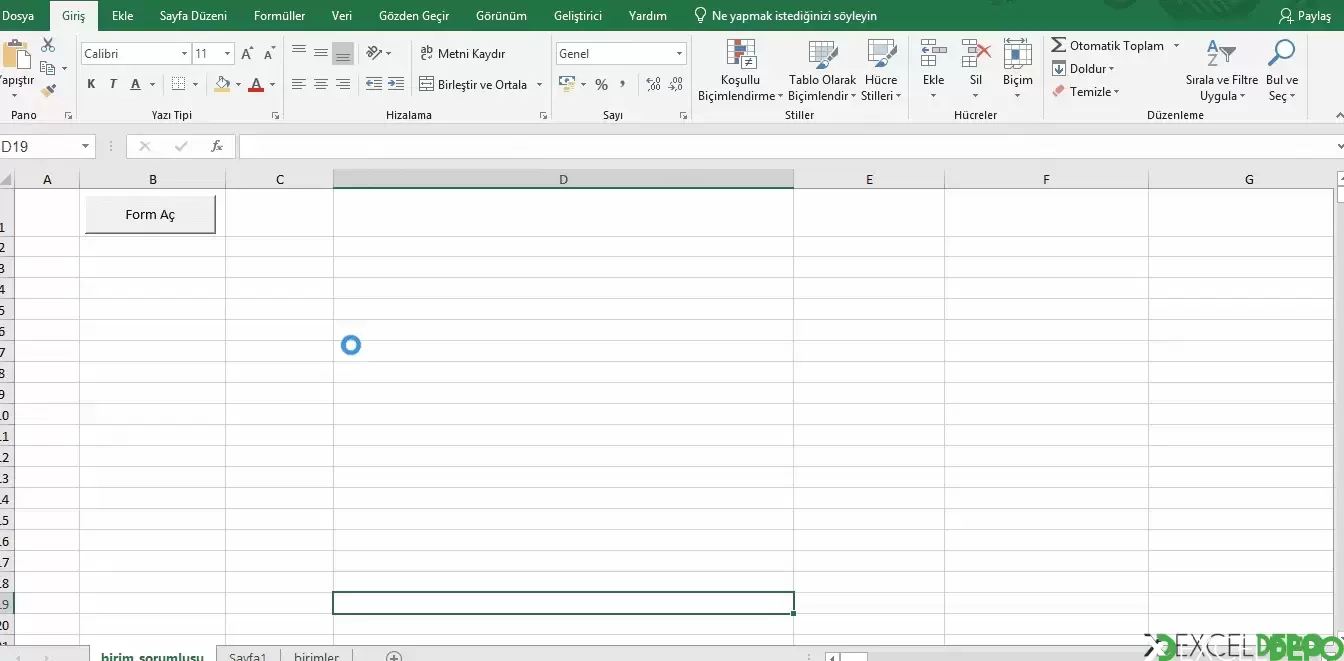This screenshot has height=661, width=1344.
Task: Apply fill color bucket
Action: [x=222, y=84]
